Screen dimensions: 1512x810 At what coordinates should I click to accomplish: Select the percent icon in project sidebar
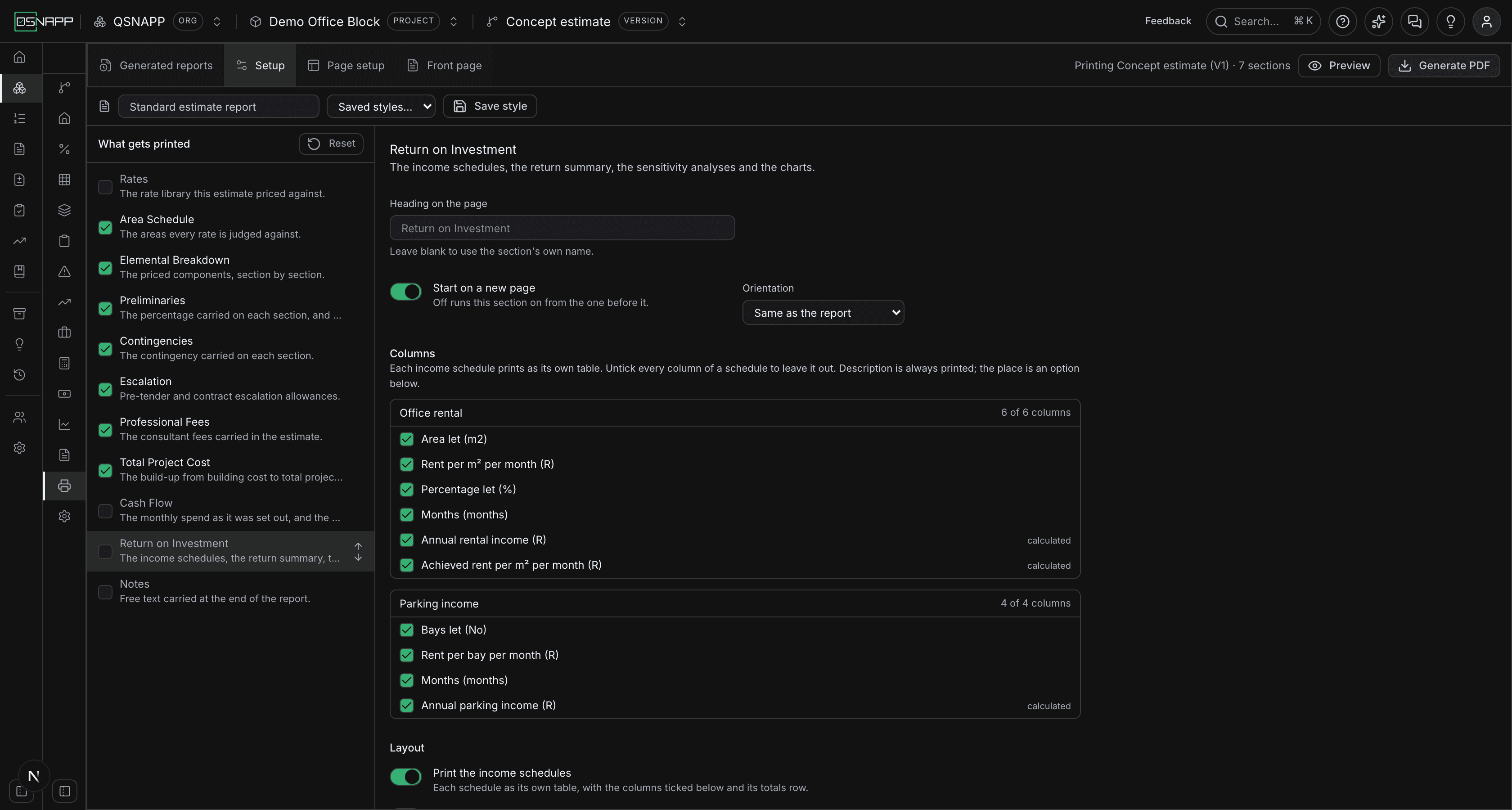[64, 149]
